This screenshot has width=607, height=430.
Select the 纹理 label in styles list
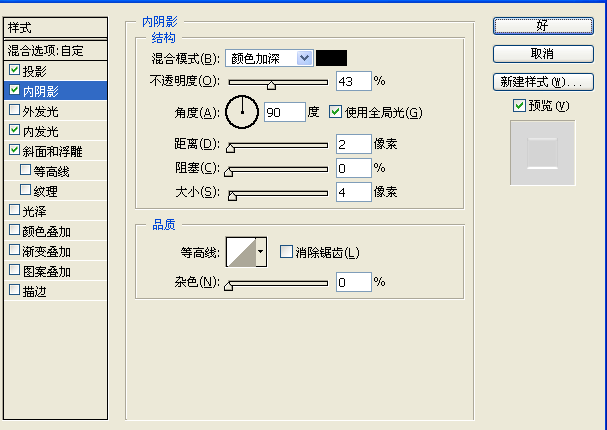point(45,191)
